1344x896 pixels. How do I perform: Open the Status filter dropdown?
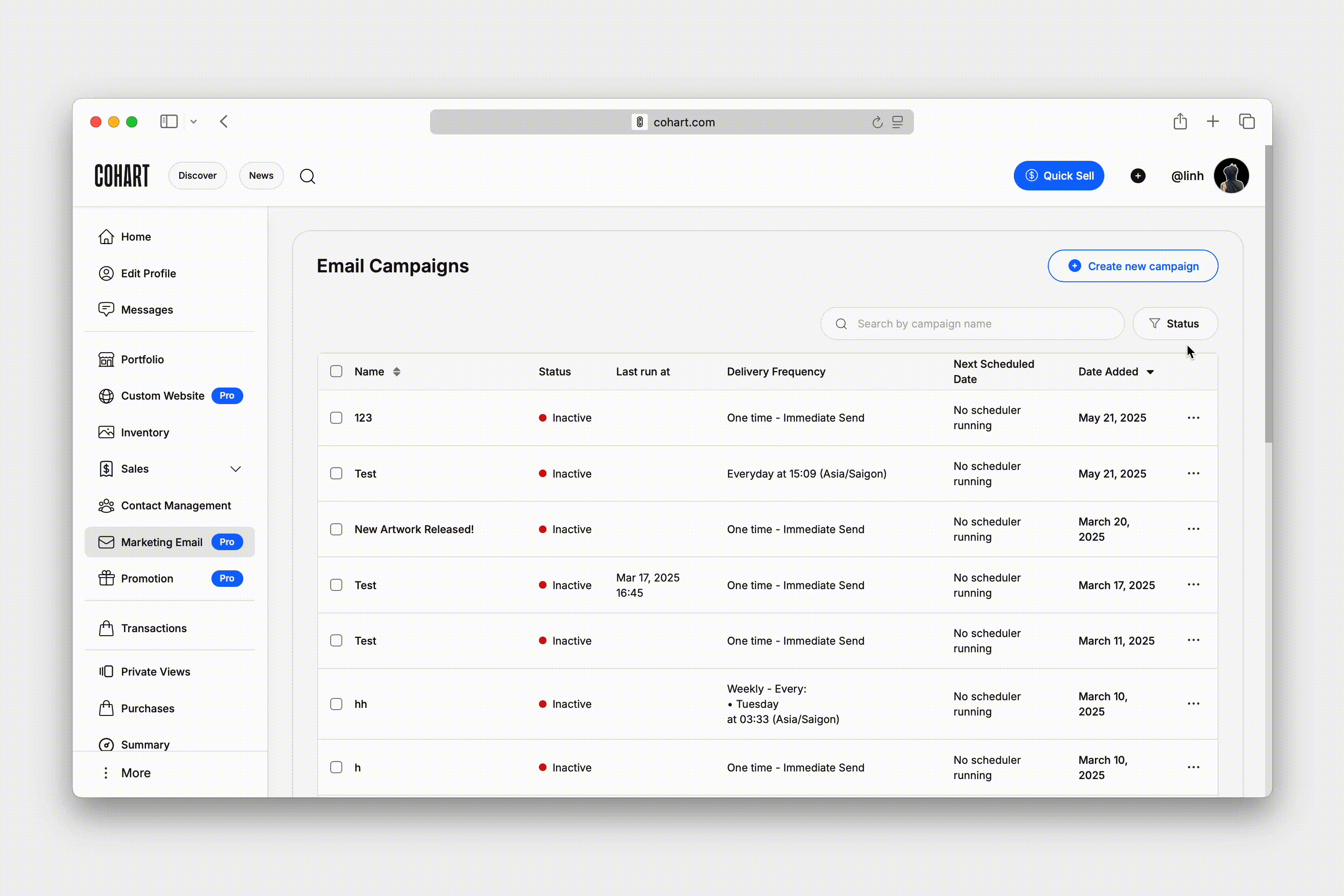(x=1176, y=324)
